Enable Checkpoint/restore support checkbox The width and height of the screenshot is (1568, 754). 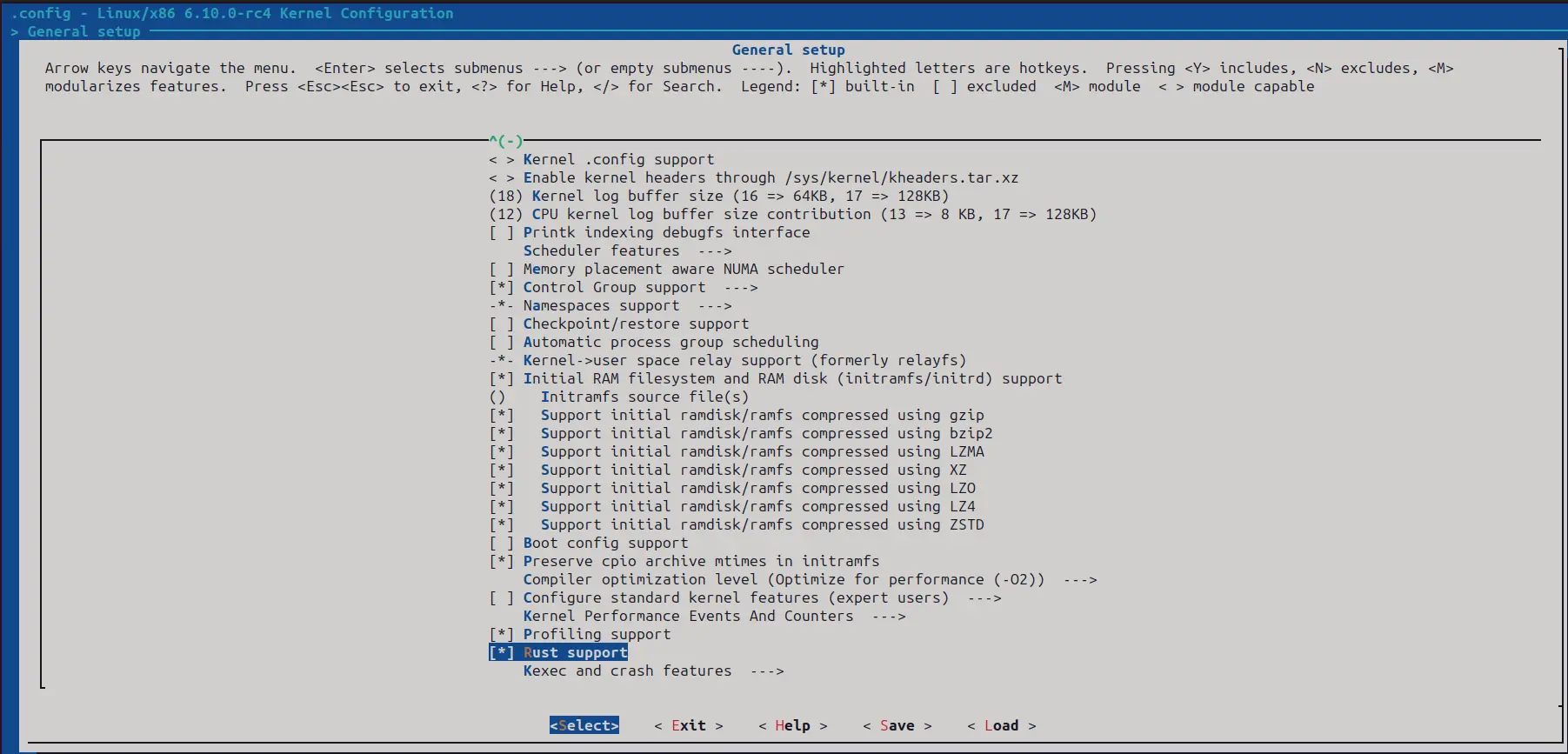tap(619, 324)
